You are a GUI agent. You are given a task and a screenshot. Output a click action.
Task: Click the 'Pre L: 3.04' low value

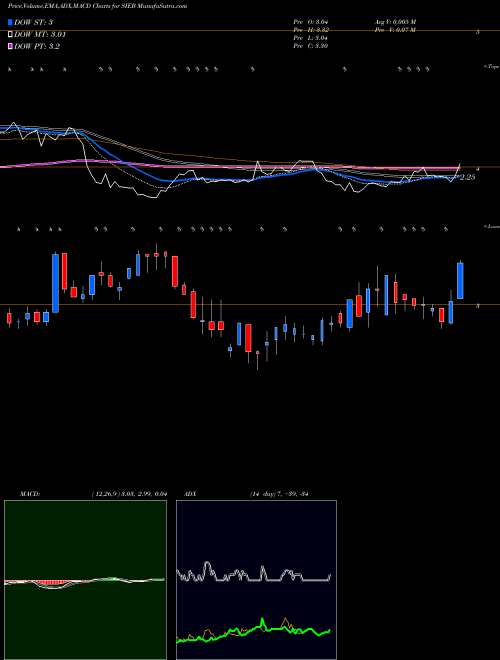[x=311, y=37]
